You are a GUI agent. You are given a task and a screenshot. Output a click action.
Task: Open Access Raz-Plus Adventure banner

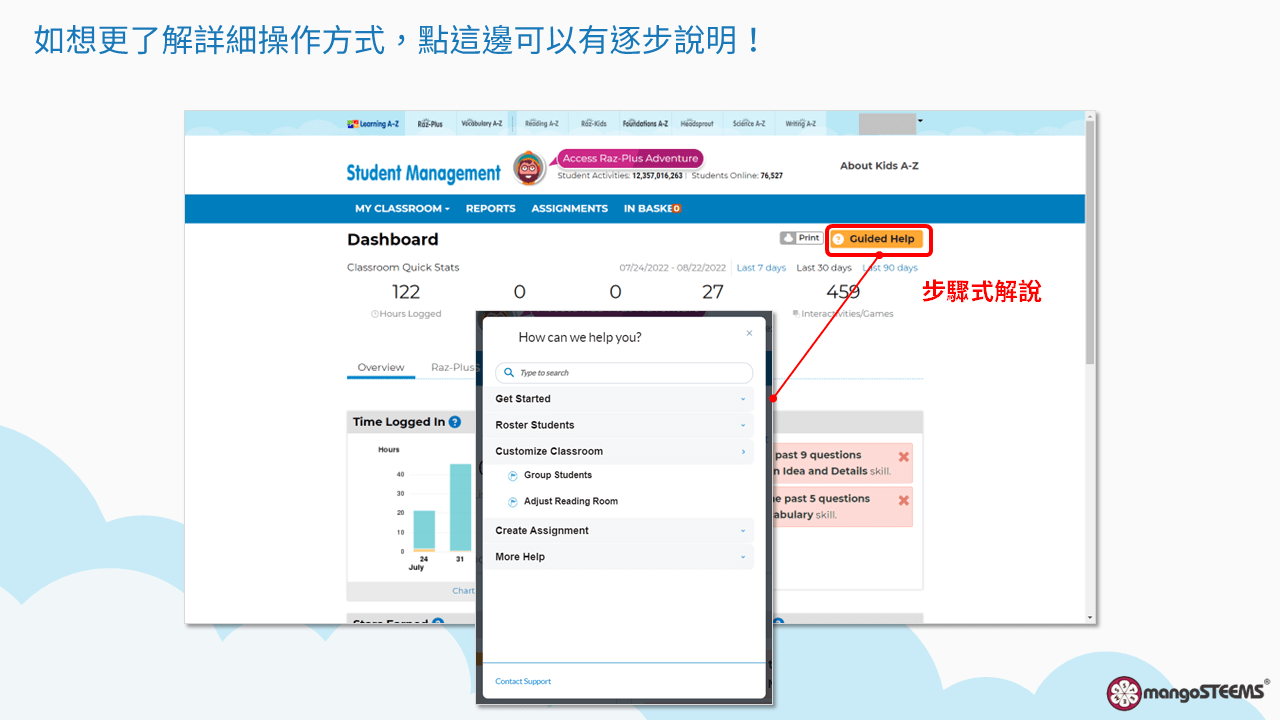tap(630, 158)
